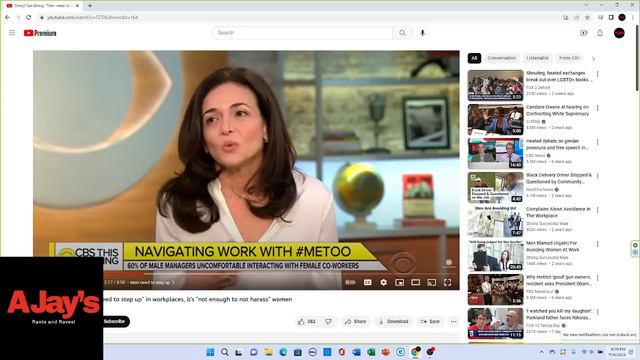Open options menu for 'Black Delivery Driver' video

598,176
